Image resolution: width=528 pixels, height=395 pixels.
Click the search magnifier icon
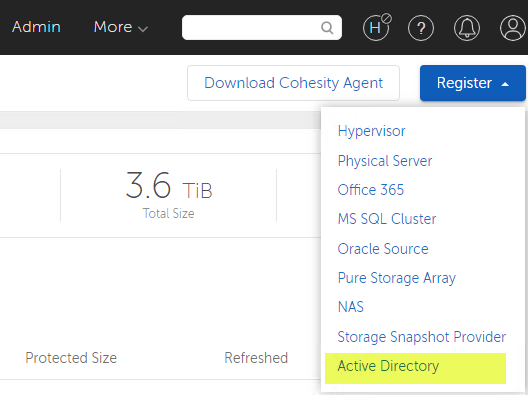327,28
